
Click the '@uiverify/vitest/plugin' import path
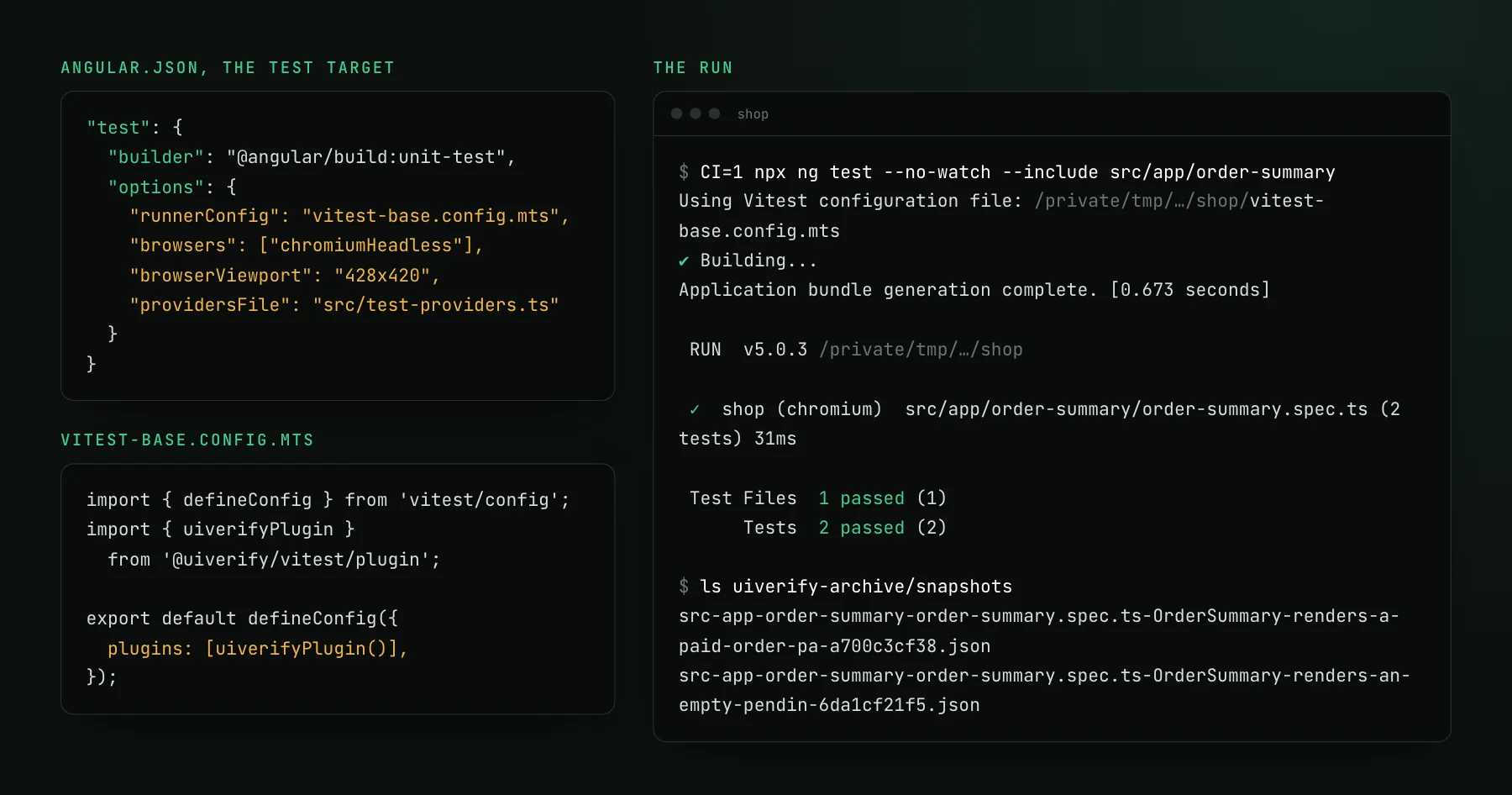click(x=296, y=560)
